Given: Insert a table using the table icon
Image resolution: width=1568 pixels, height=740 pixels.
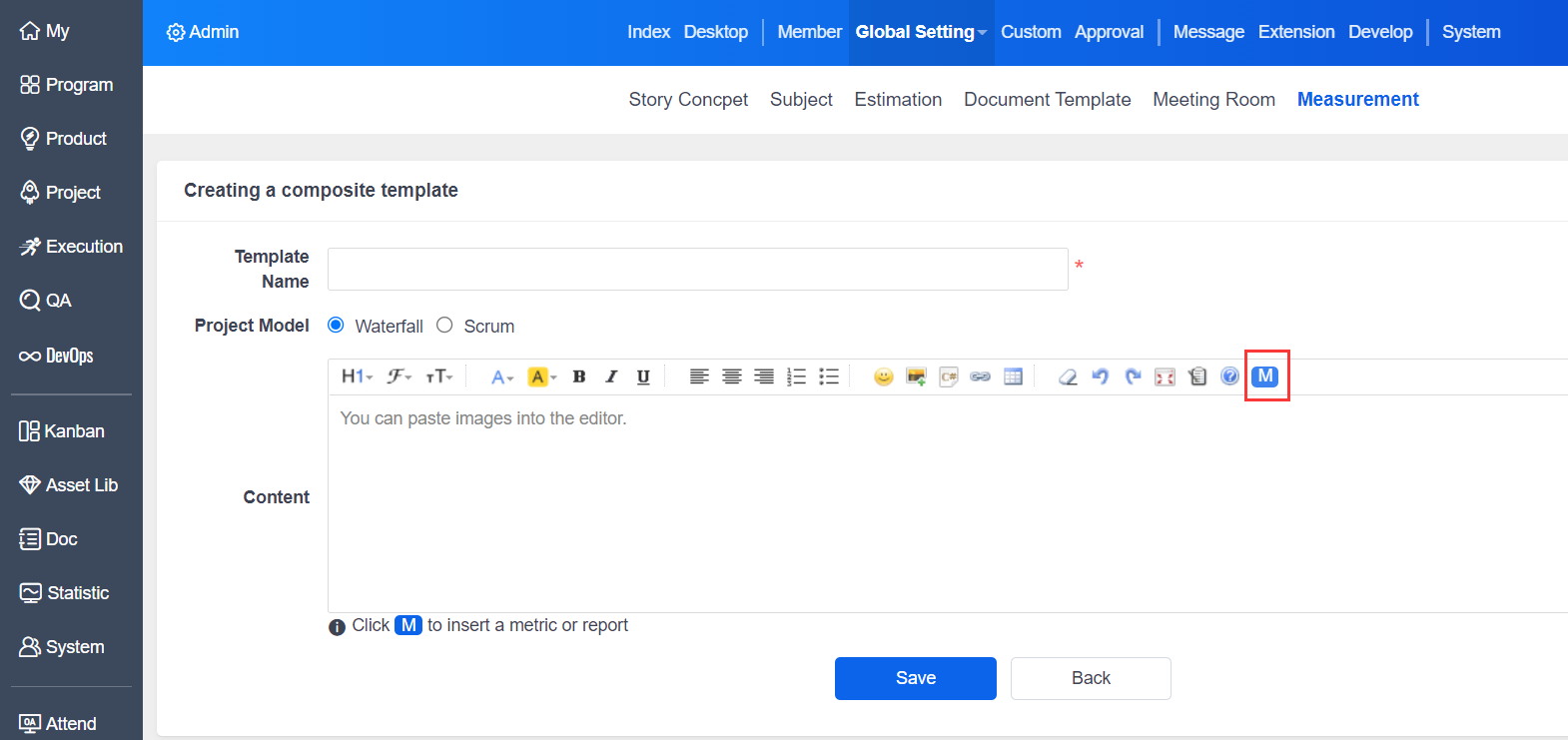Looking at the screenshot, I should (x=1013, y=376).
